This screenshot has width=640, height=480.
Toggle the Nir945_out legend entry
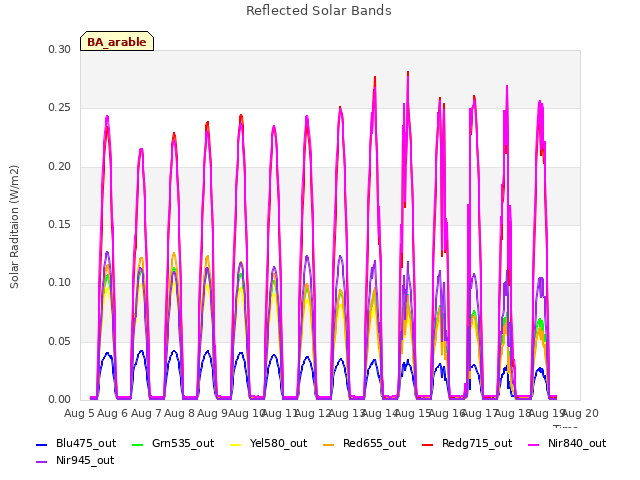(x=75, y=460)
